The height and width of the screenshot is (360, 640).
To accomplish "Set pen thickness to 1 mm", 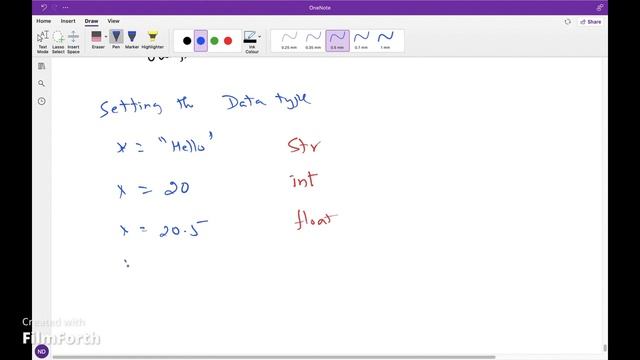I will [385, 41].
